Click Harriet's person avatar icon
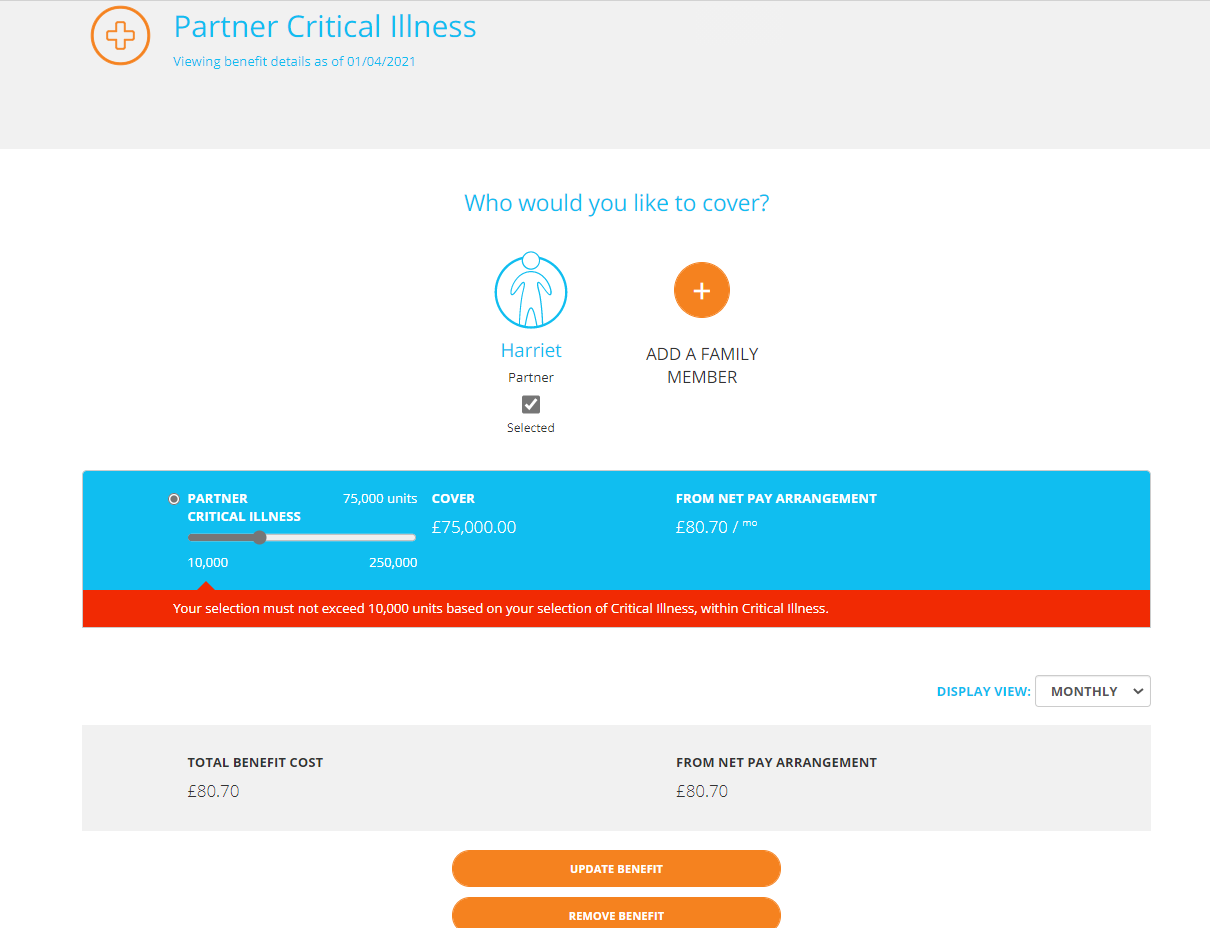1210x928 pixels. pyautogui.click(x=531, y=291)
